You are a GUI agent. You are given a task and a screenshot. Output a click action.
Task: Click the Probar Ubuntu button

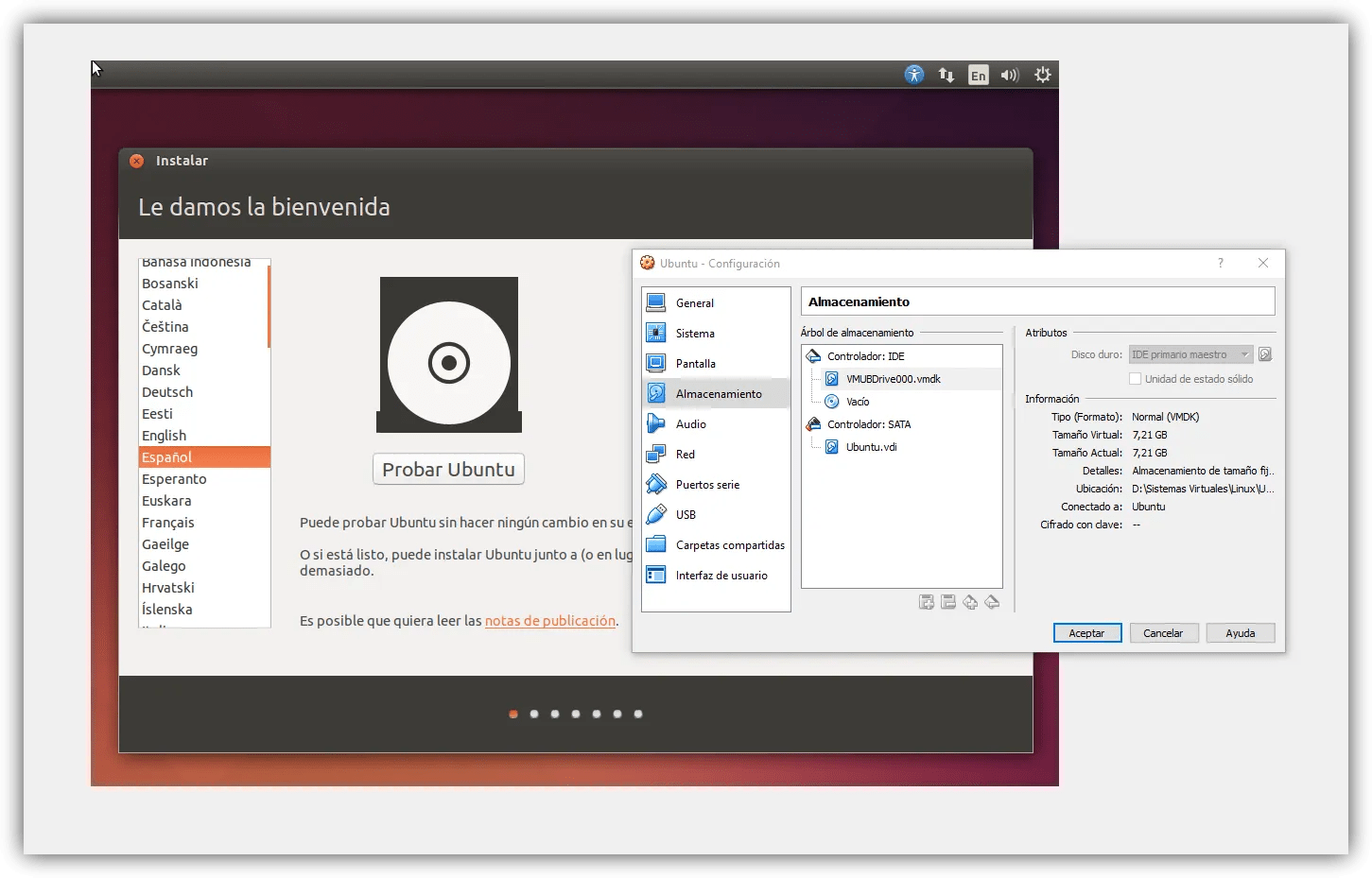[x=448, y=469]
